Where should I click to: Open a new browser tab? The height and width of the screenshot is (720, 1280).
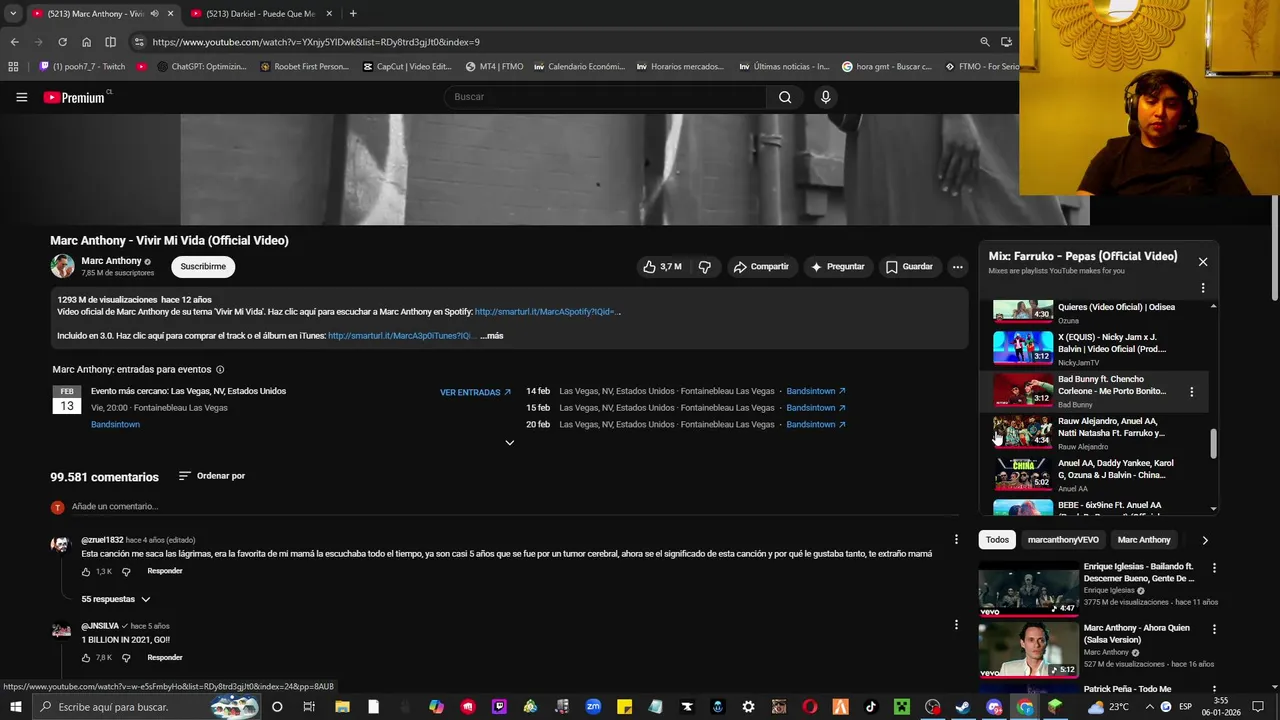(353, 14)
